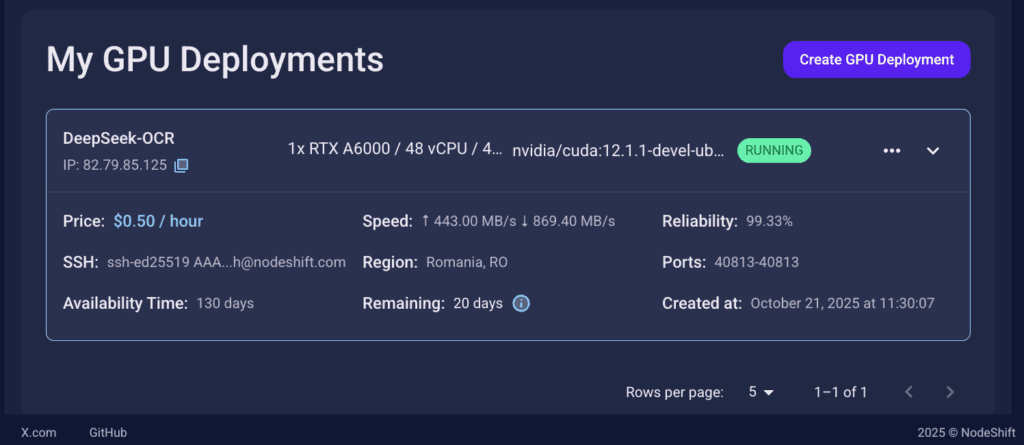Open the Rows per page dropdown

click(761, 392)
